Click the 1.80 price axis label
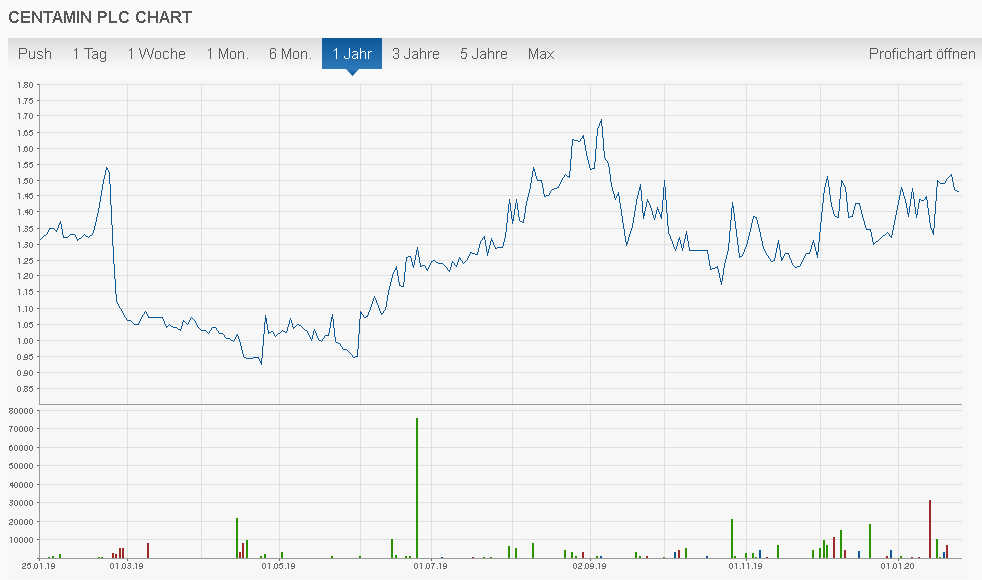The image size is (982, 580). [x=25, y=85]
